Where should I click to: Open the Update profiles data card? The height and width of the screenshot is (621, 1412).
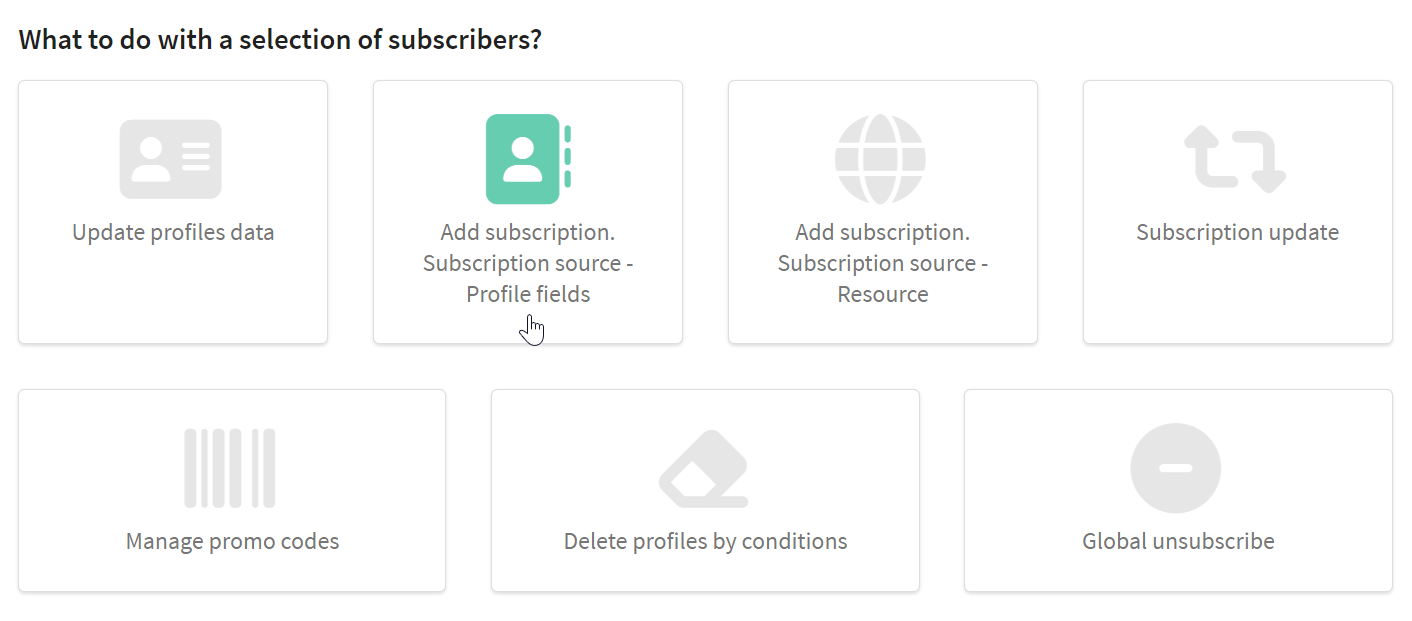tap(173, 212)
